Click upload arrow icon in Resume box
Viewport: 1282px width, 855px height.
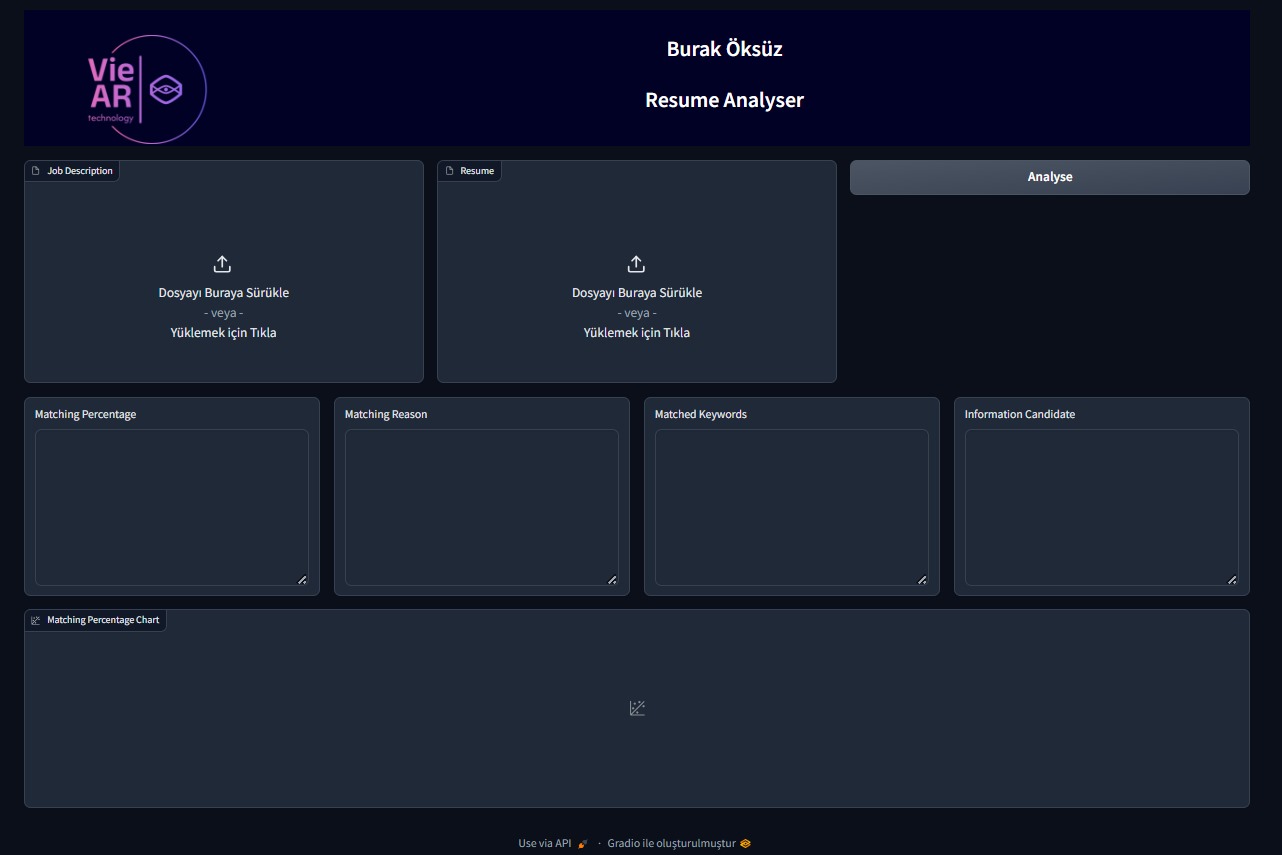click(636, 264)
